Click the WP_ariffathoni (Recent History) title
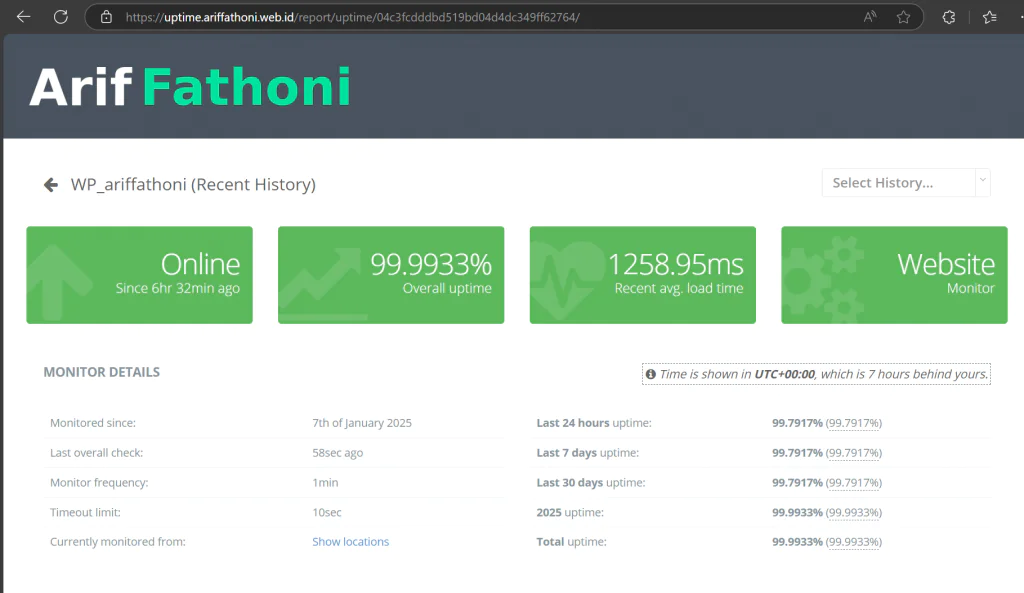1024x593 pixels. [193, 185]
